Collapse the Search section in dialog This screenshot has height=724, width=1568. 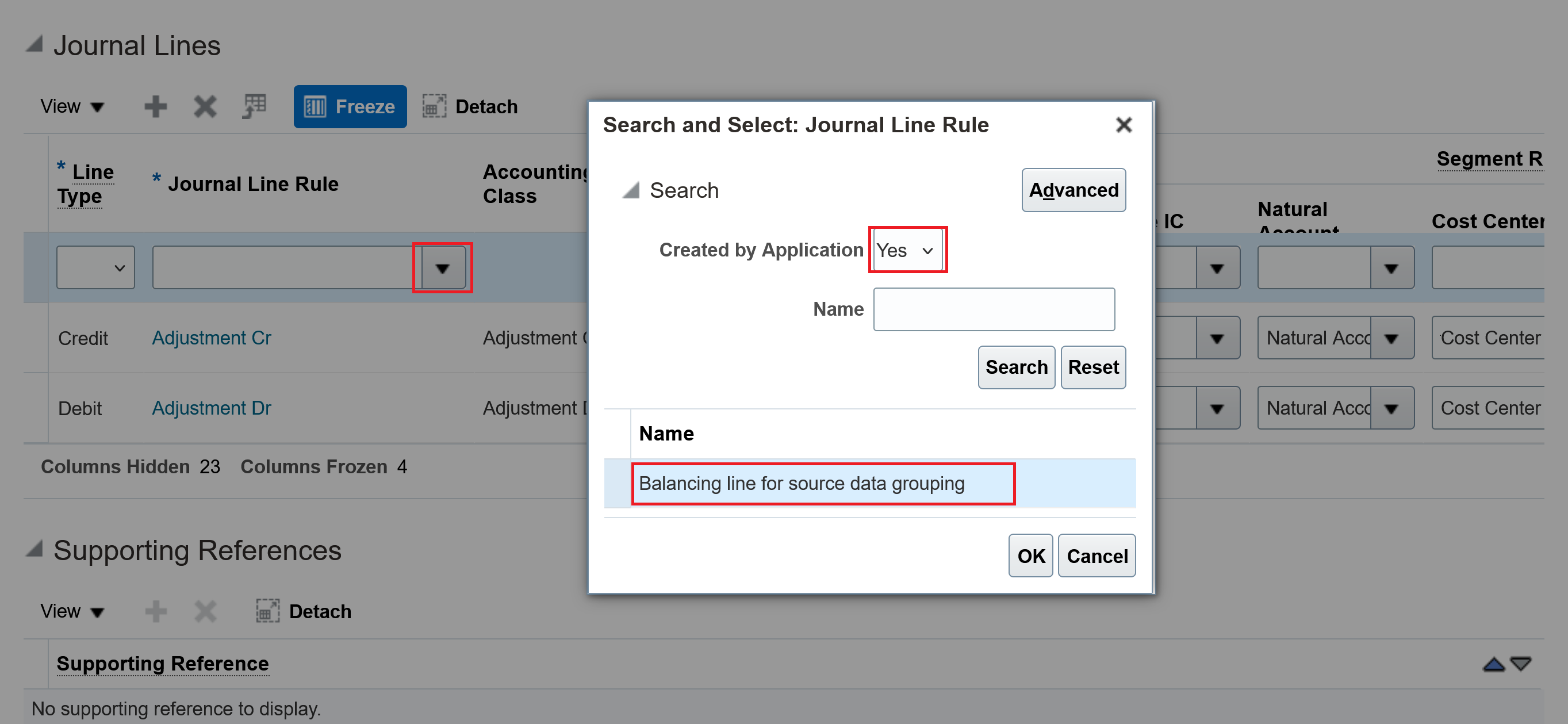631,190
